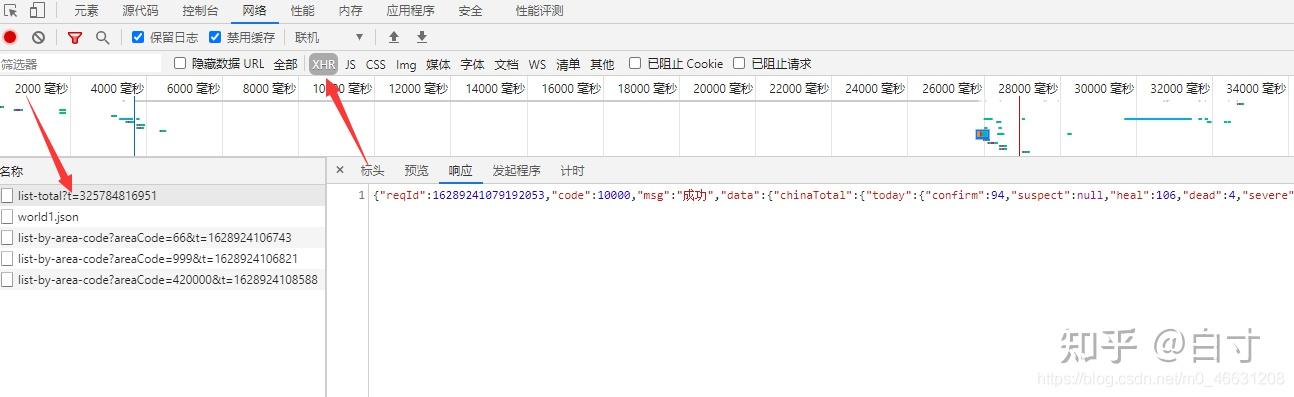Select the list-total?t=325784816951 request row
The image size is (1294, 397).
162,195
